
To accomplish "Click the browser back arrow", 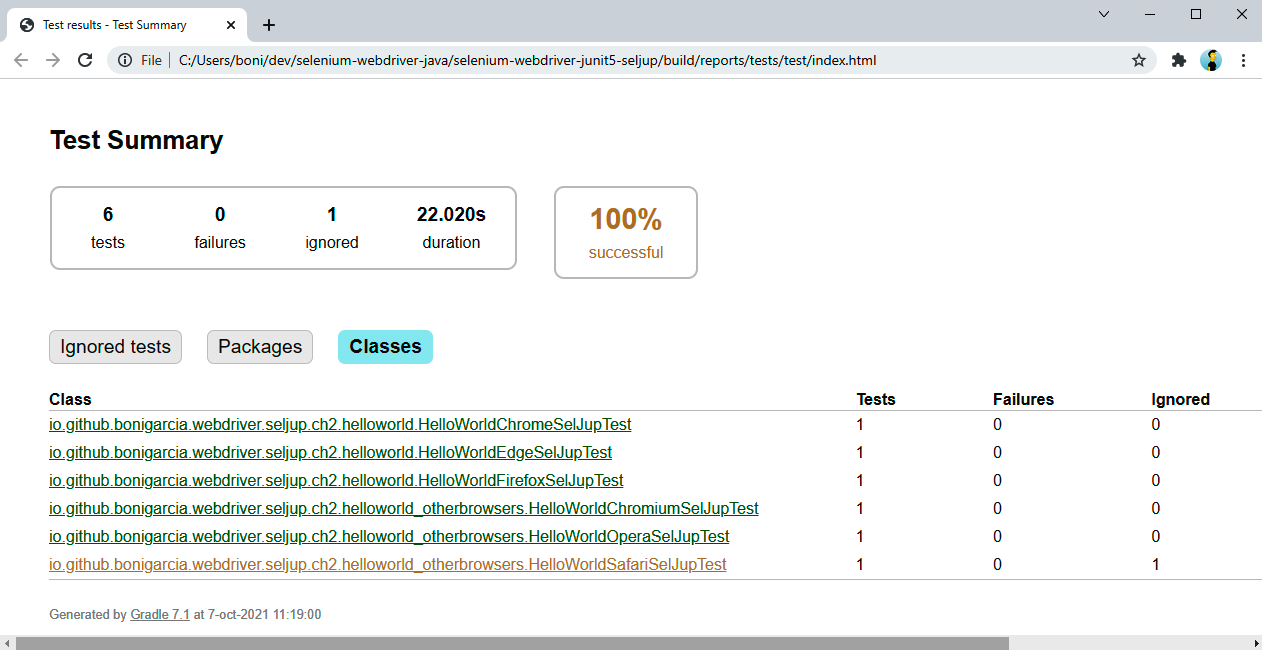I will (x=21, y=60).
